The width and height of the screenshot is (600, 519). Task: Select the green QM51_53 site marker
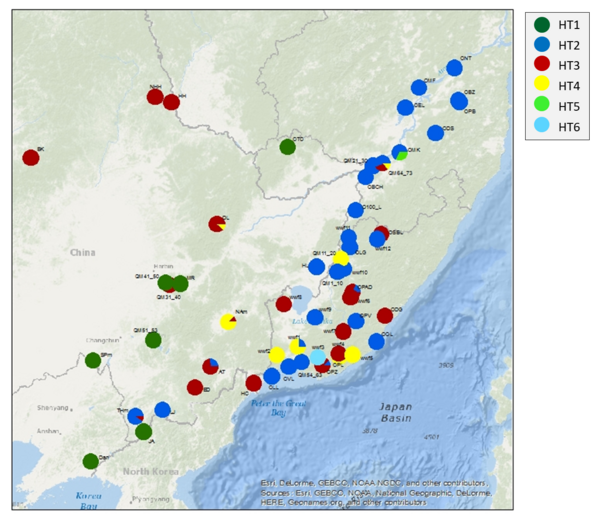153,340
